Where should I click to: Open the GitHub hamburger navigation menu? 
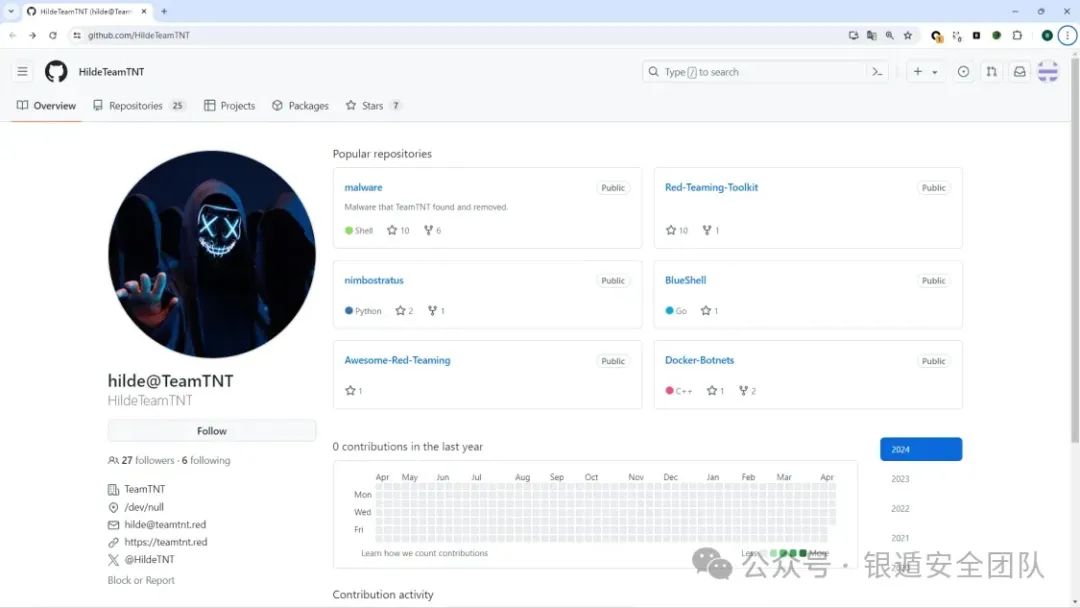coord(23,72)
